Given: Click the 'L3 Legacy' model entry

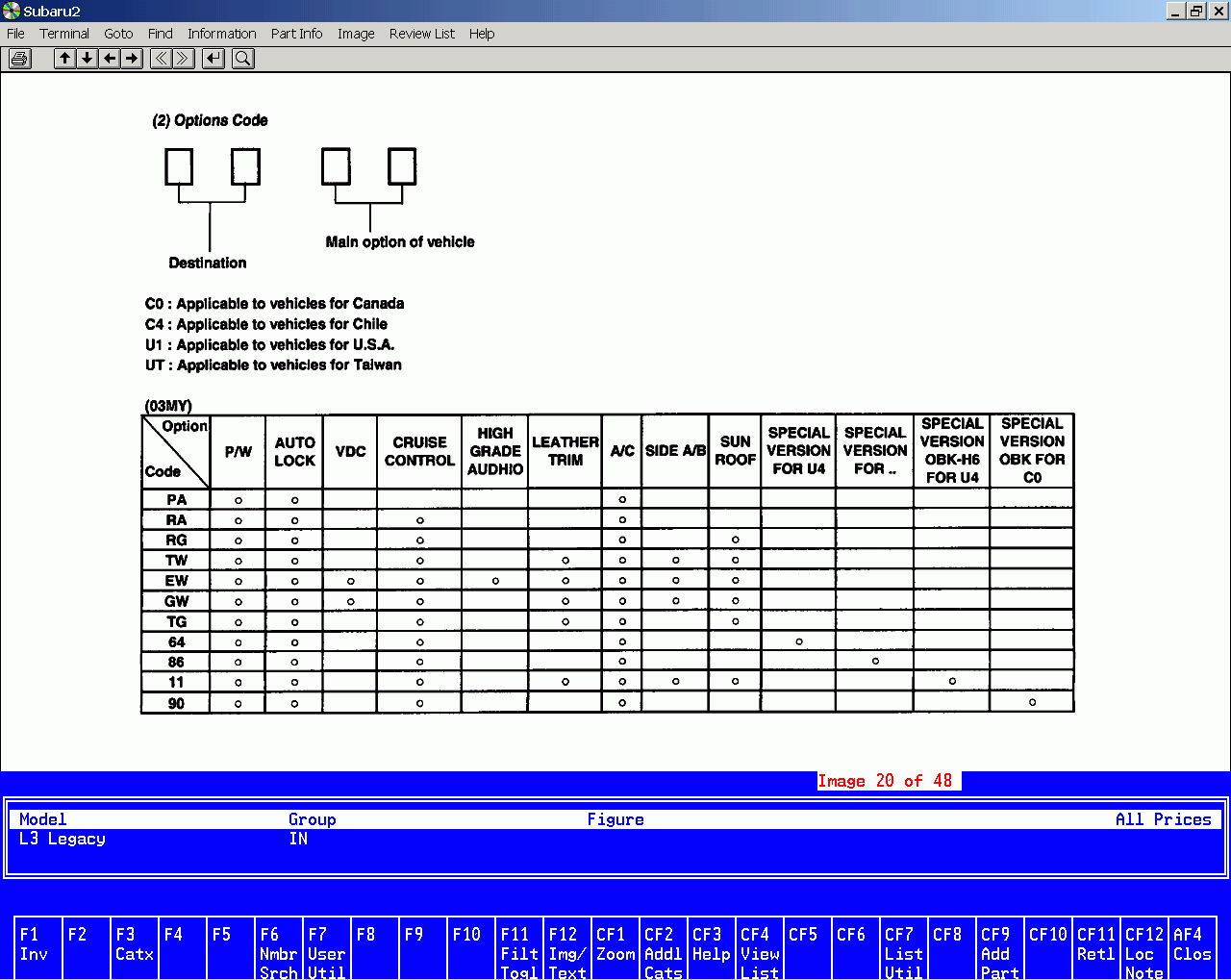Looking at the screenshot, I should (63, 839).
